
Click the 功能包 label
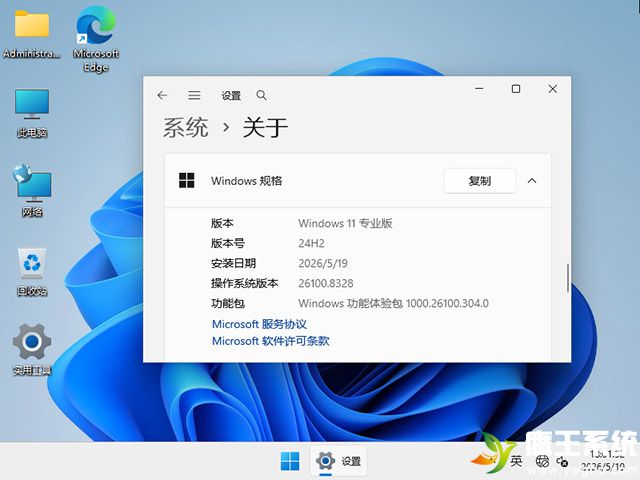228,303
